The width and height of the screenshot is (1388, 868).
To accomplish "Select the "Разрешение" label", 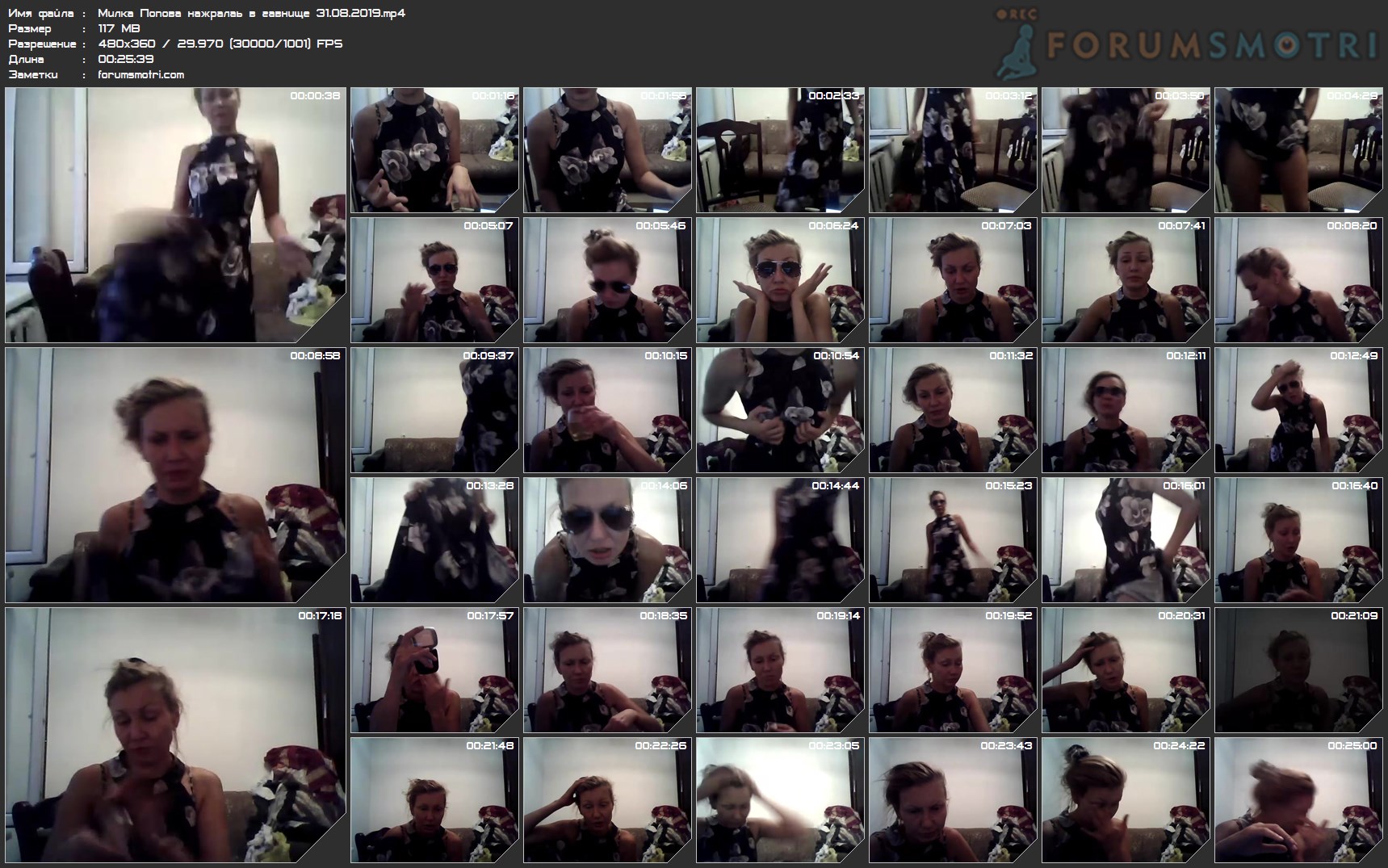I will (x=42, y=44).
